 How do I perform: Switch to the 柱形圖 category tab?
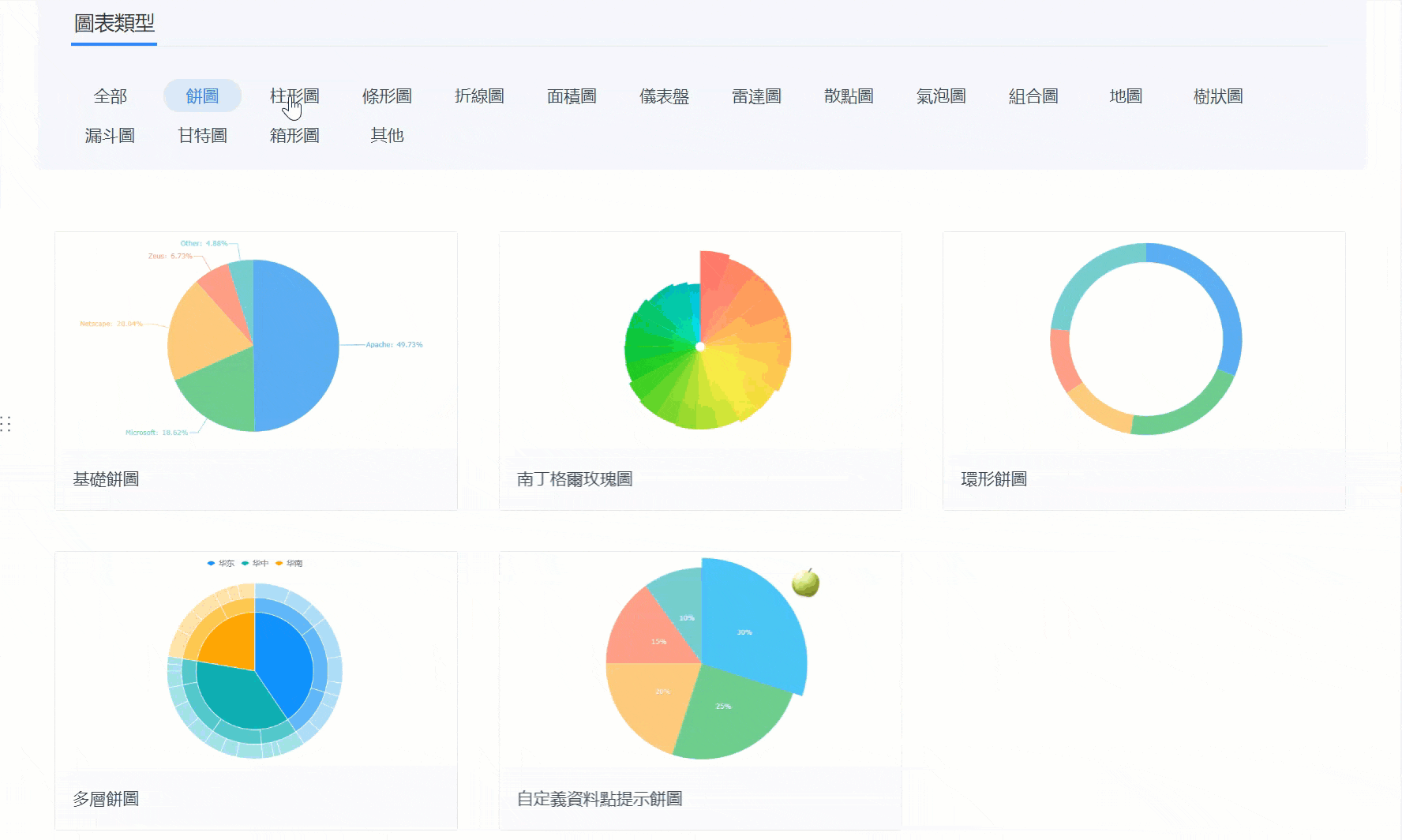pyautogui.click(x=296, y=96)
